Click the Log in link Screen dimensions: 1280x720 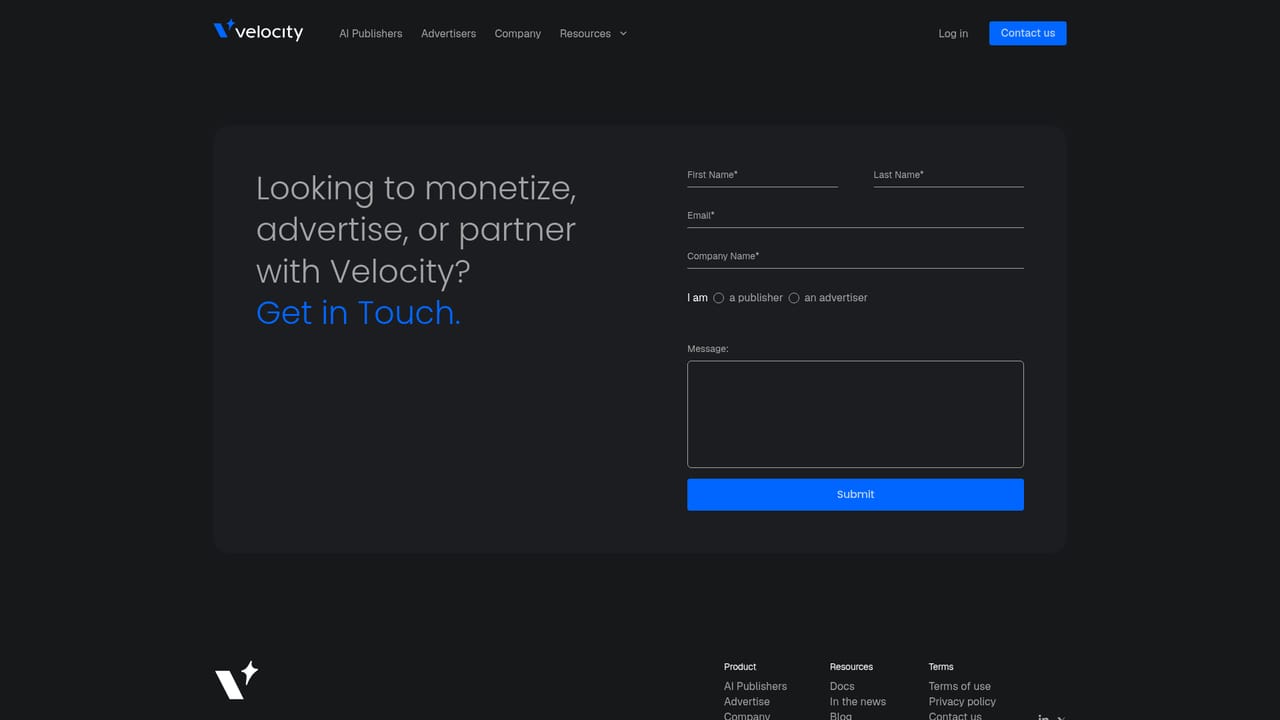pos(953,33)
